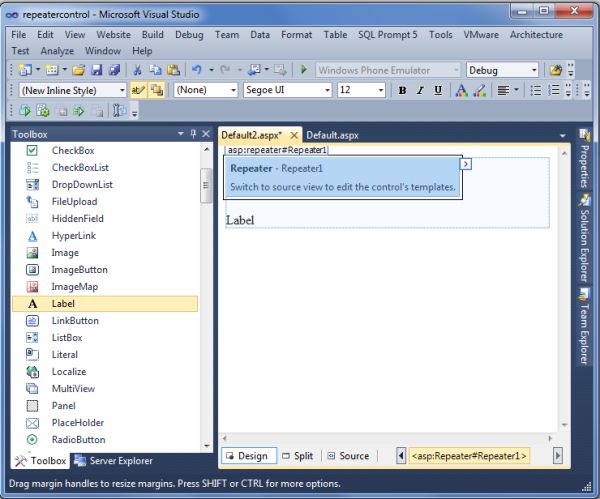Click the Repeater1 control placeholder
This screenshot has width=600, height=499.
point(343,178)
